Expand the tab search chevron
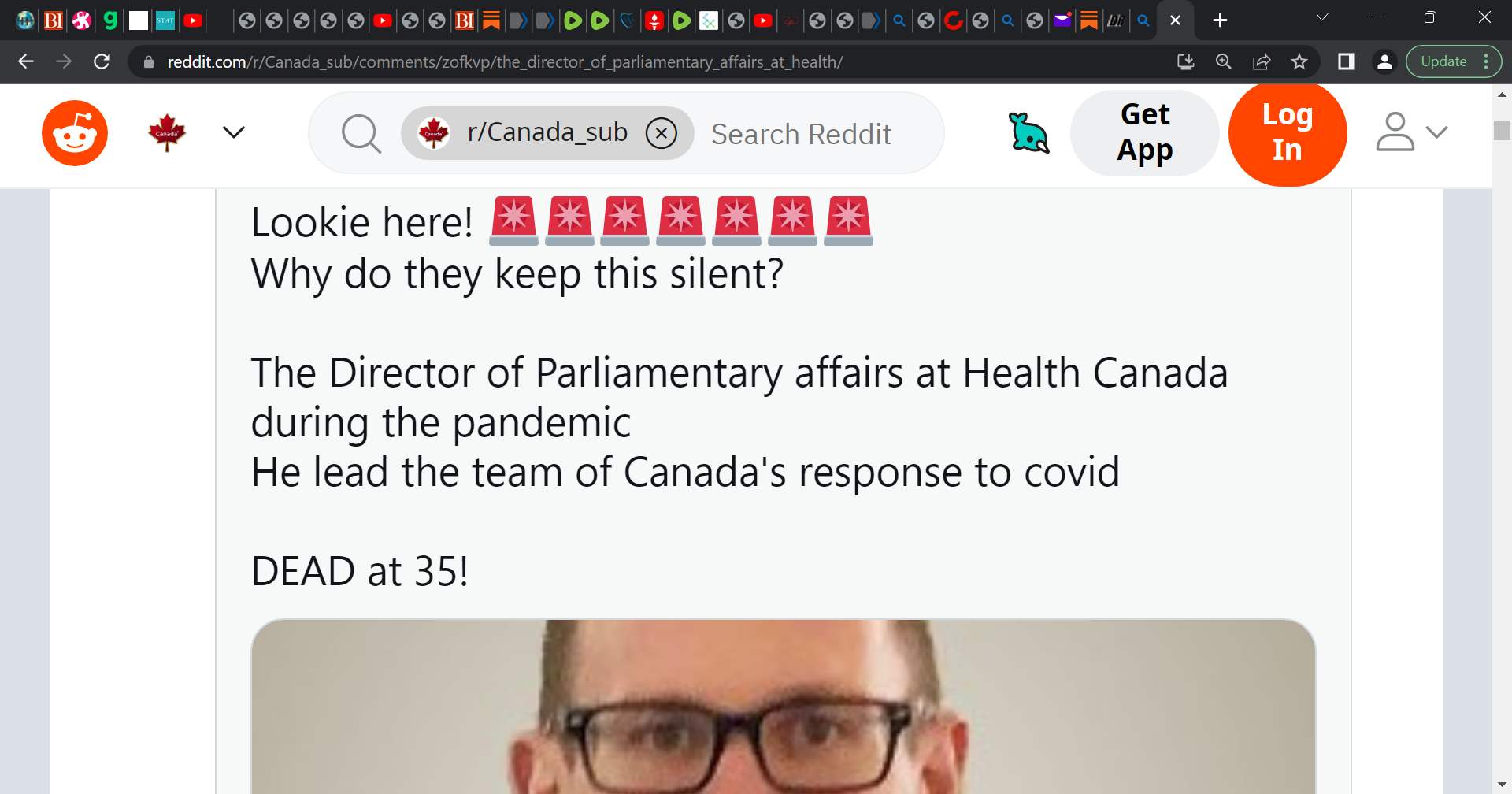Viewport: 1512px width, 794px height. (x=1322, y=17)
